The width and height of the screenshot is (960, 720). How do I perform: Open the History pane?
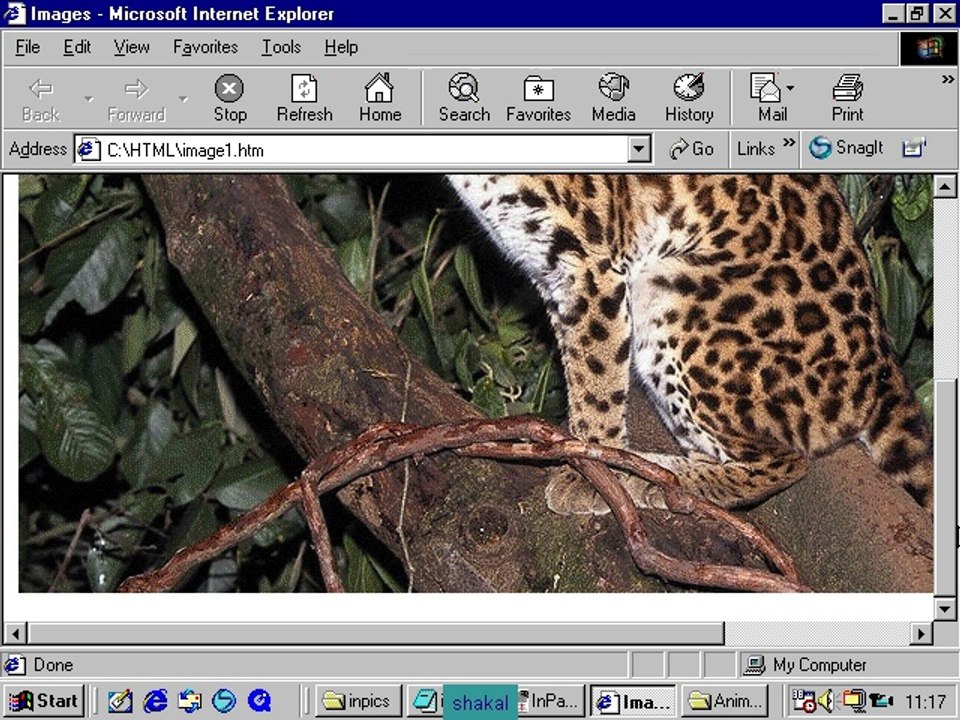(689, 98)
